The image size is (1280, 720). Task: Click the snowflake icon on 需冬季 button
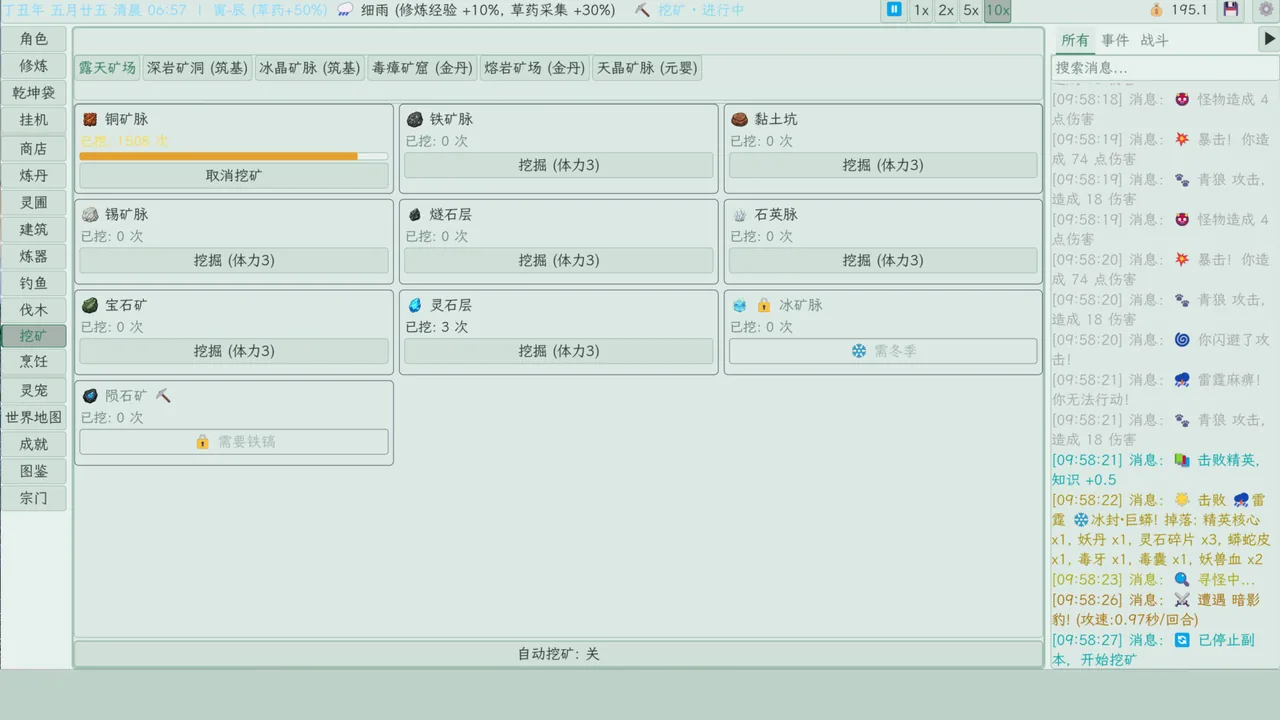(859, 351)
